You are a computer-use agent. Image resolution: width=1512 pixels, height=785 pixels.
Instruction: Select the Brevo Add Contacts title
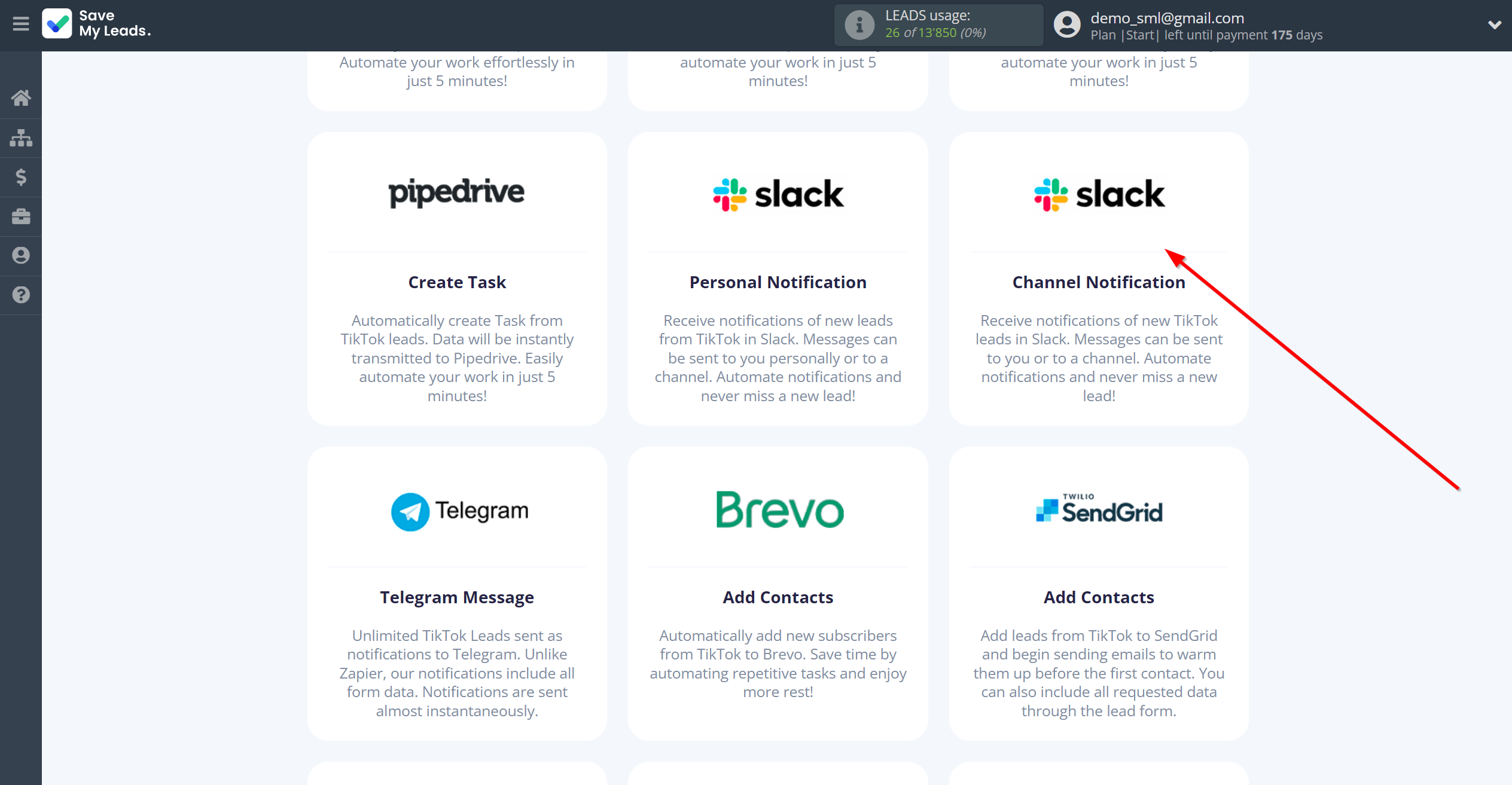coord(778,597)
